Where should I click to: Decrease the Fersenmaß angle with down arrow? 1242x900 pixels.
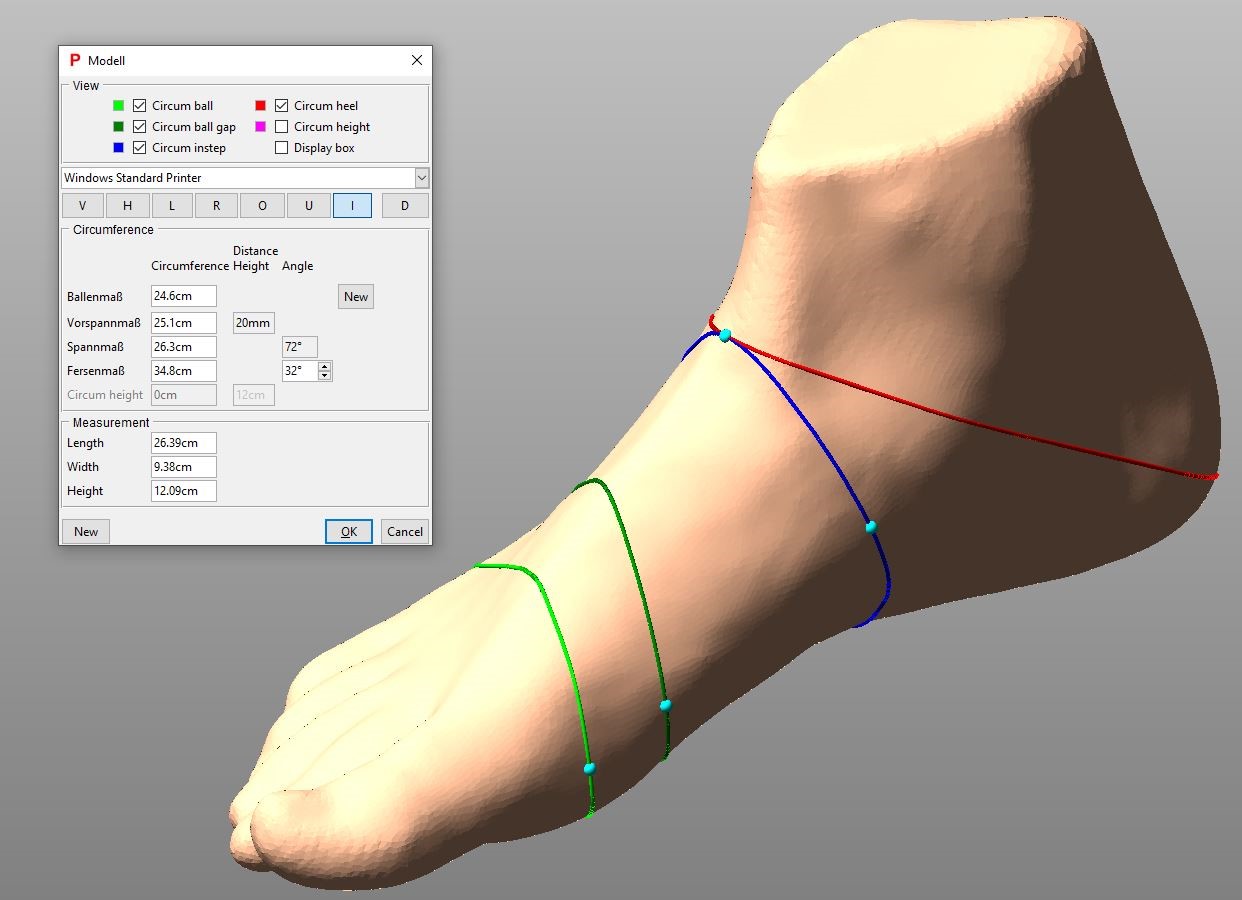(x=325, y=376)
